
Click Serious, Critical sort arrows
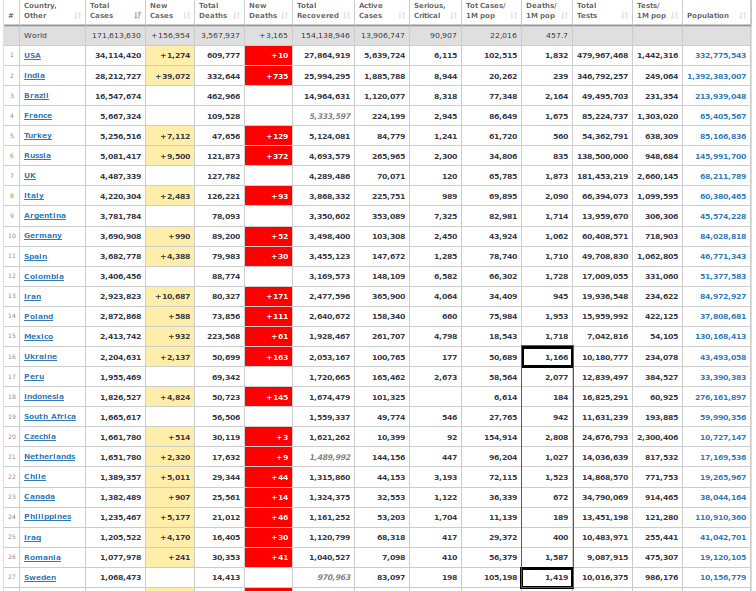(x=454, y=15)
